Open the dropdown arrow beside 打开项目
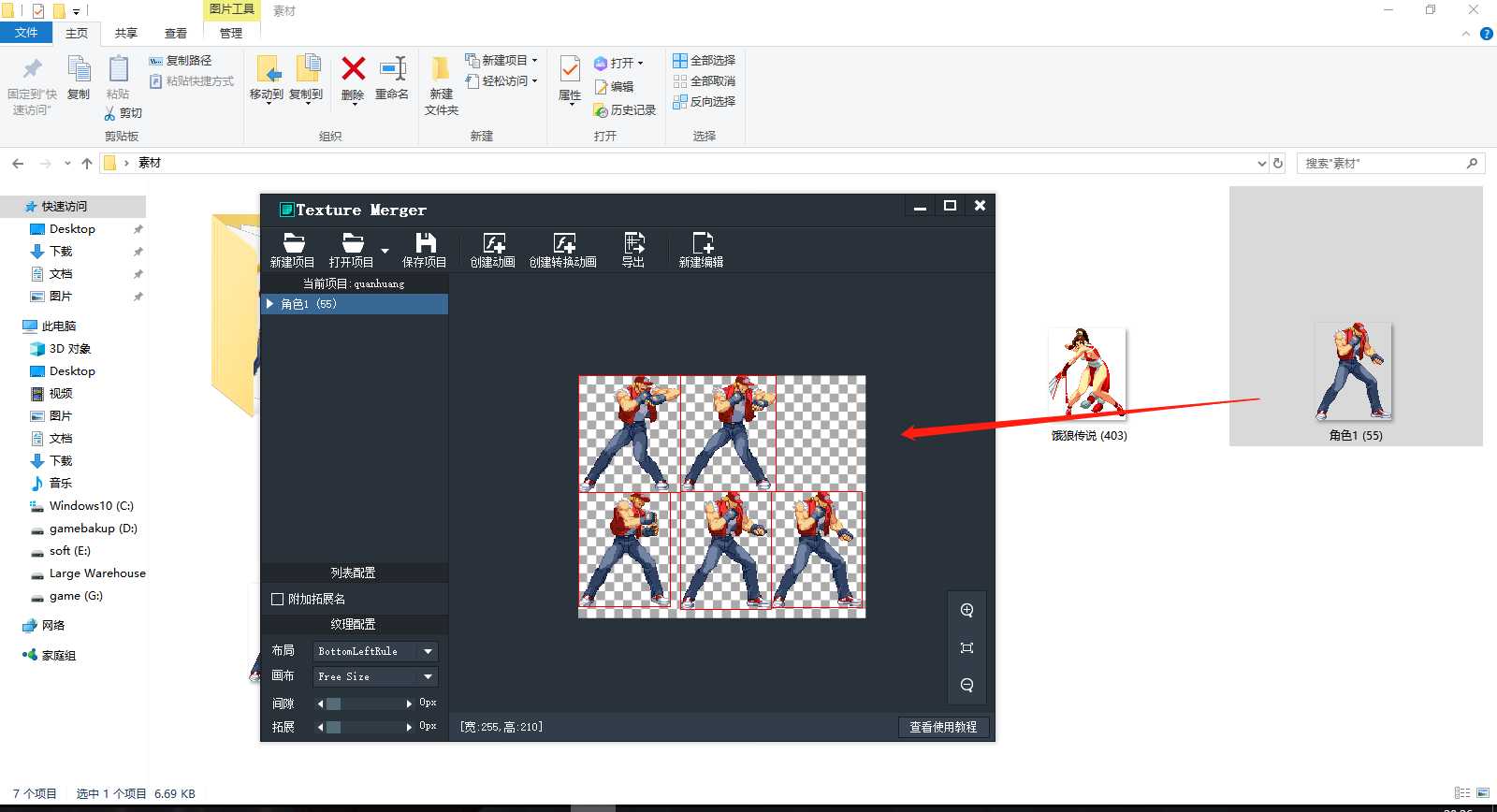The width and height of the screenshot is (1497, 812). 385,251
